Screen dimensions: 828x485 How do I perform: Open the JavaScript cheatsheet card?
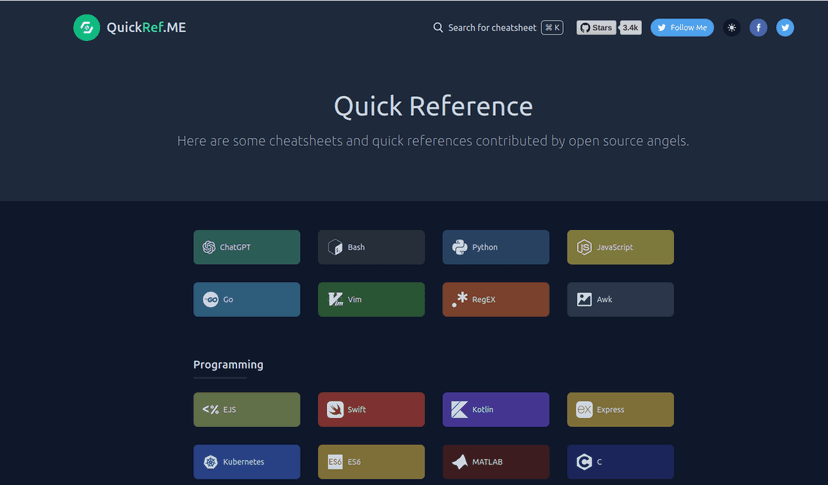[x=620, y=247]
